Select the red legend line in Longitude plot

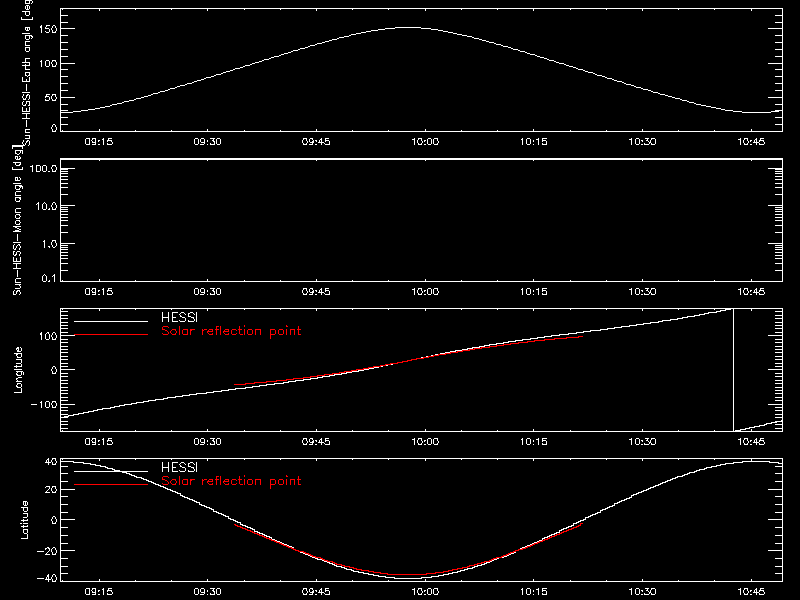pyautogui.click(x=111, y=335)
